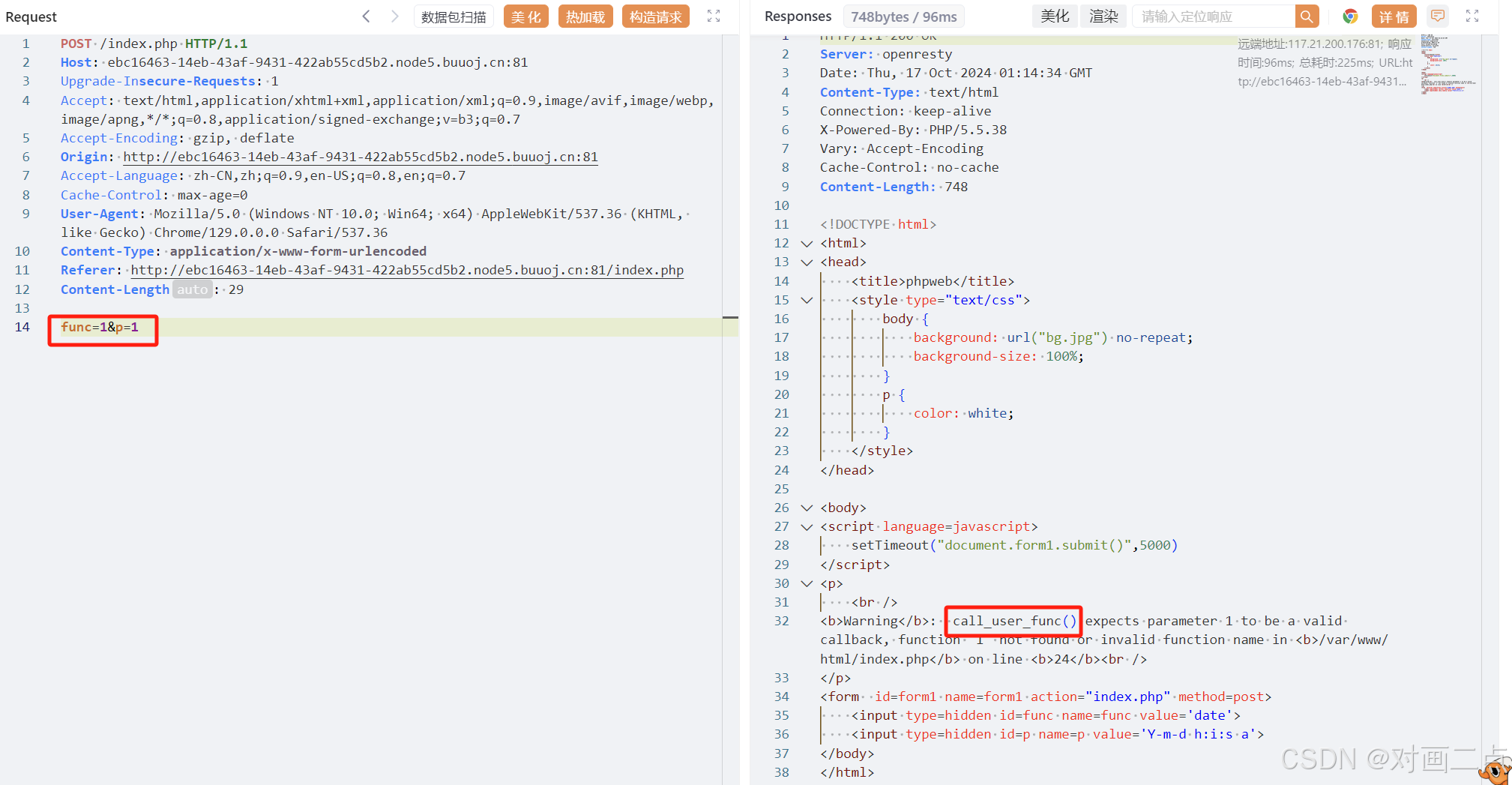Click the 748bytes / 96ms tag
1512x785 pixels.
pos(903,16)
